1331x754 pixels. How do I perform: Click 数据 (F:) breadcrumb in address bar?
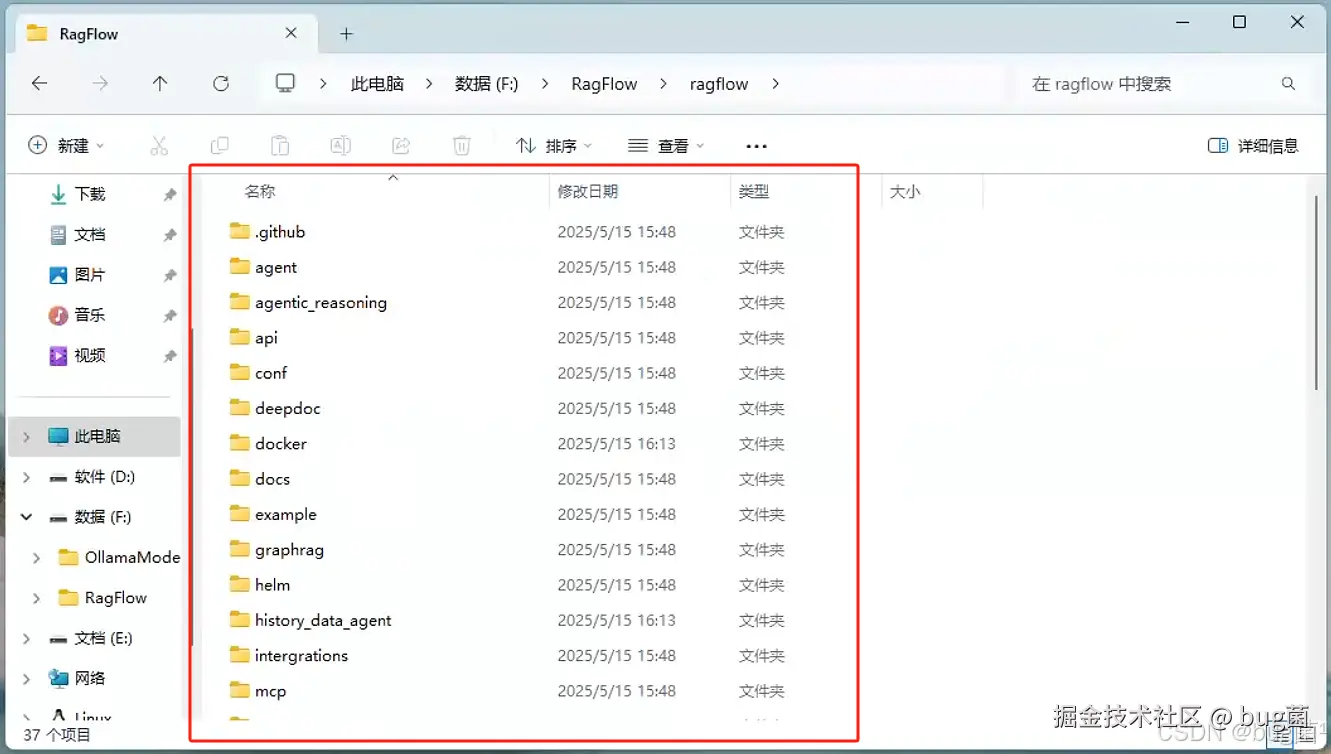click(487, 84)
